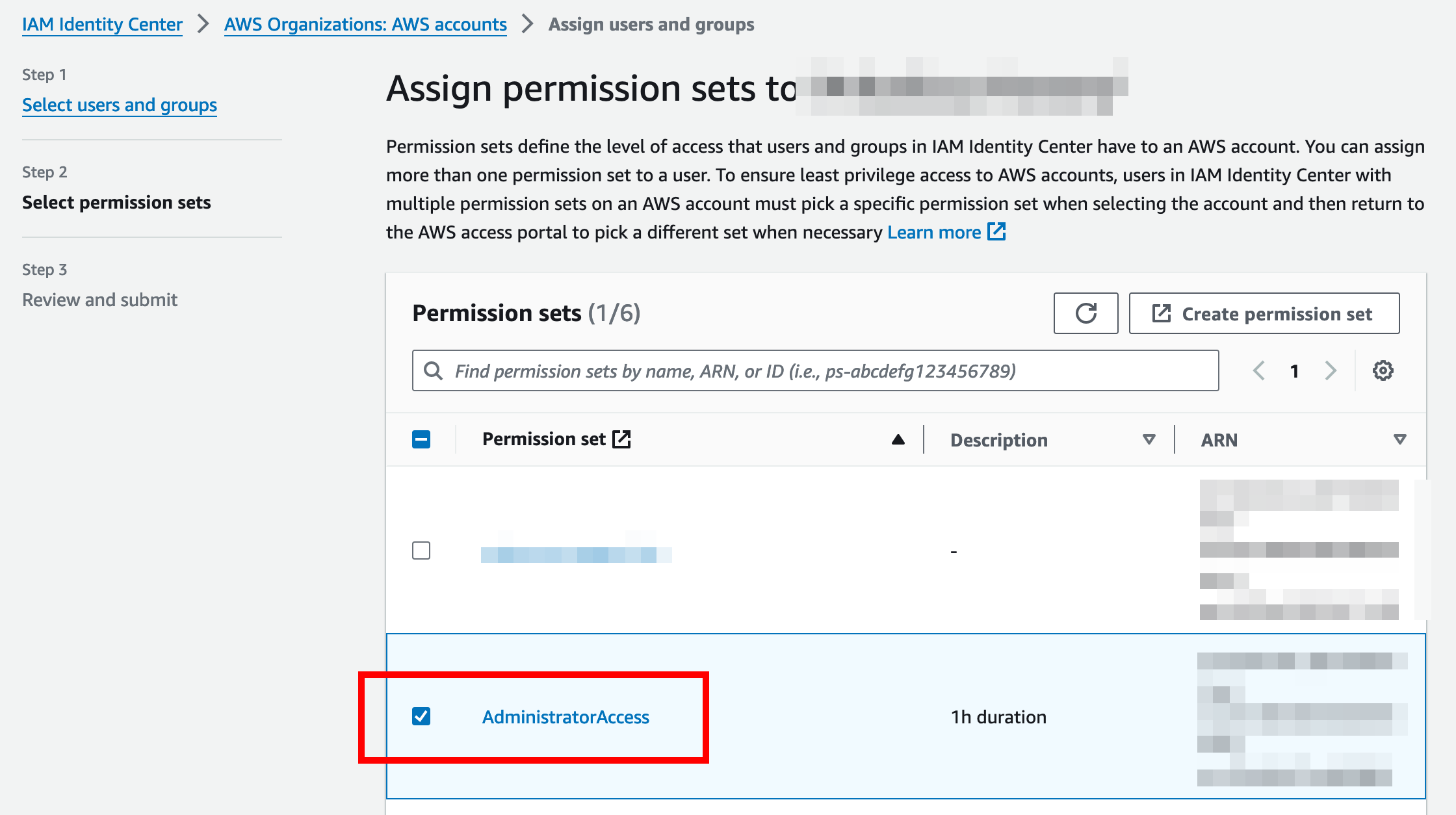Go back to Select users and groups step
The height and width of the screenshot is (815, 1456).
coord(120,105)
